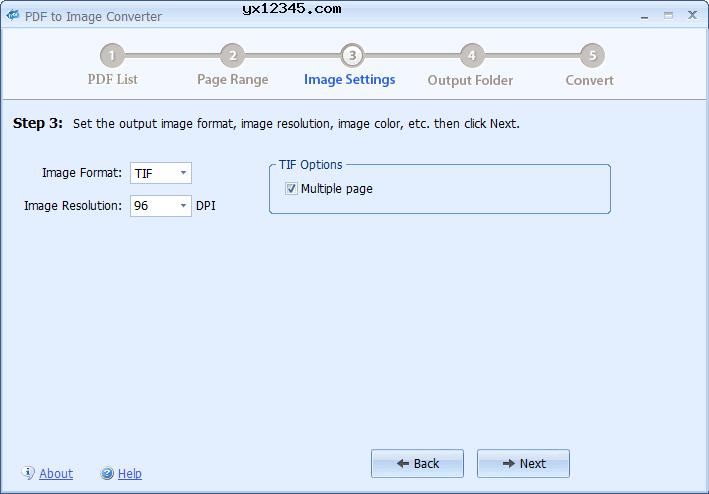Minimize the PDF to Image Converter window
Screen dimensions: 709x494
tap(645, 16)
